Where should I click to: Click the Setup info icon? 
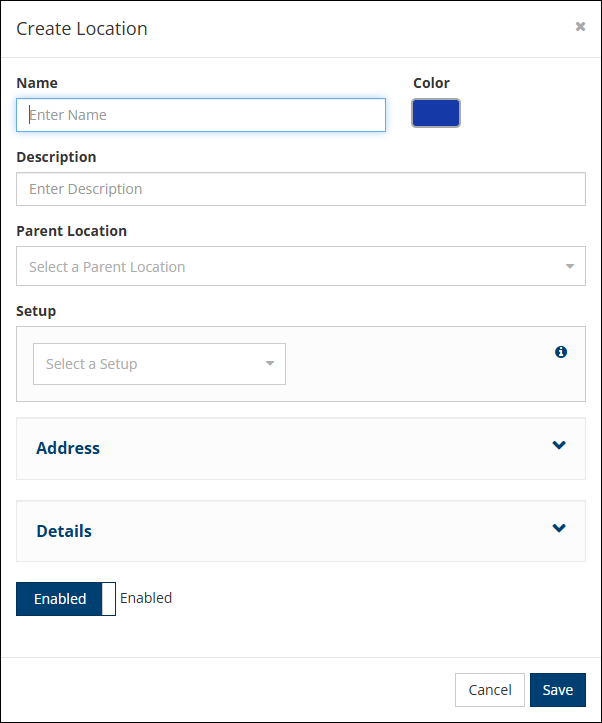tap(561, 352)
